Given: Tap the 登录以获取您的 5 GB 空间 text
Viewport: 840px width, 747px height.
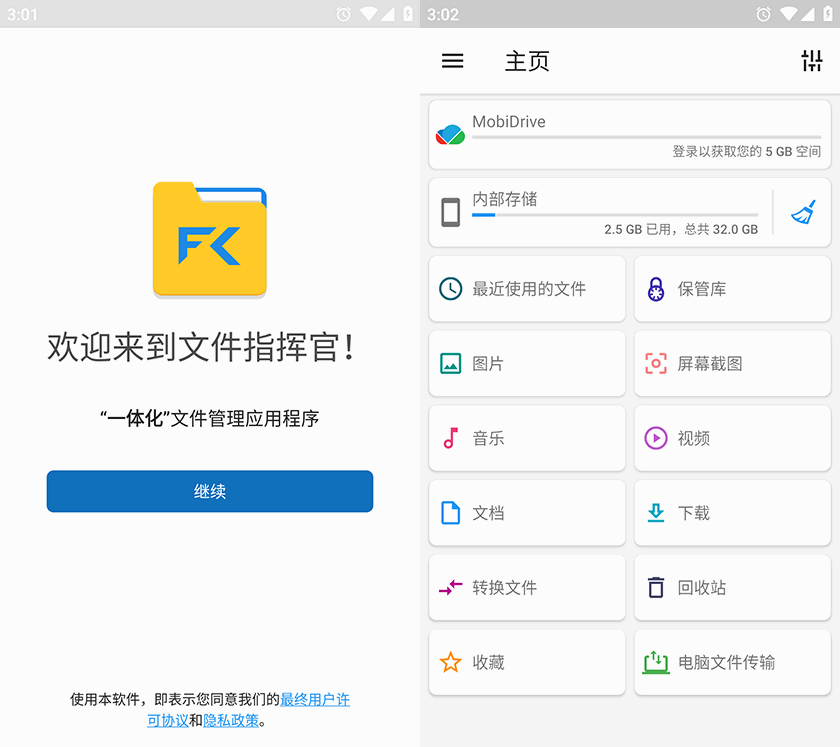Looking at the screenshot, I should coord(746,151).
